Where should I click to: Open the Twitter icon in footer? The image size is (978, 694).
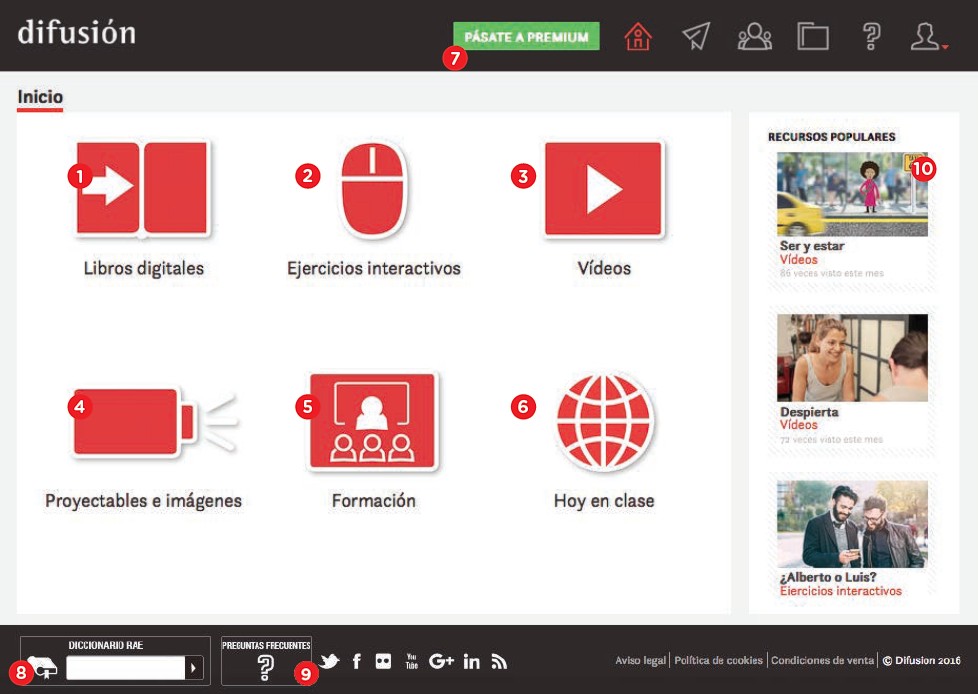329,661
